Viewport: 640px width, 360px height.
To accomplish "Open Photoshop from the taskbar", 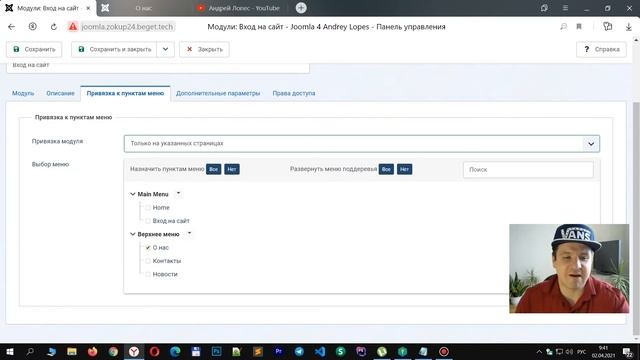I will point(216,351).
